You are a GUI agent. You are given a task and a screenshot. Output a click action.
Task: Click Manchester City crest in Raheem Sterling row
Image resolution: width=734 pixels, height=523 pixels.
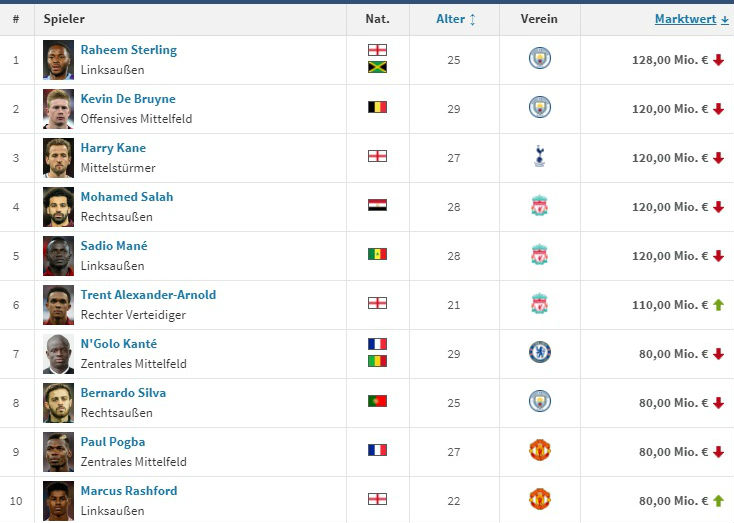click(539, 59)
